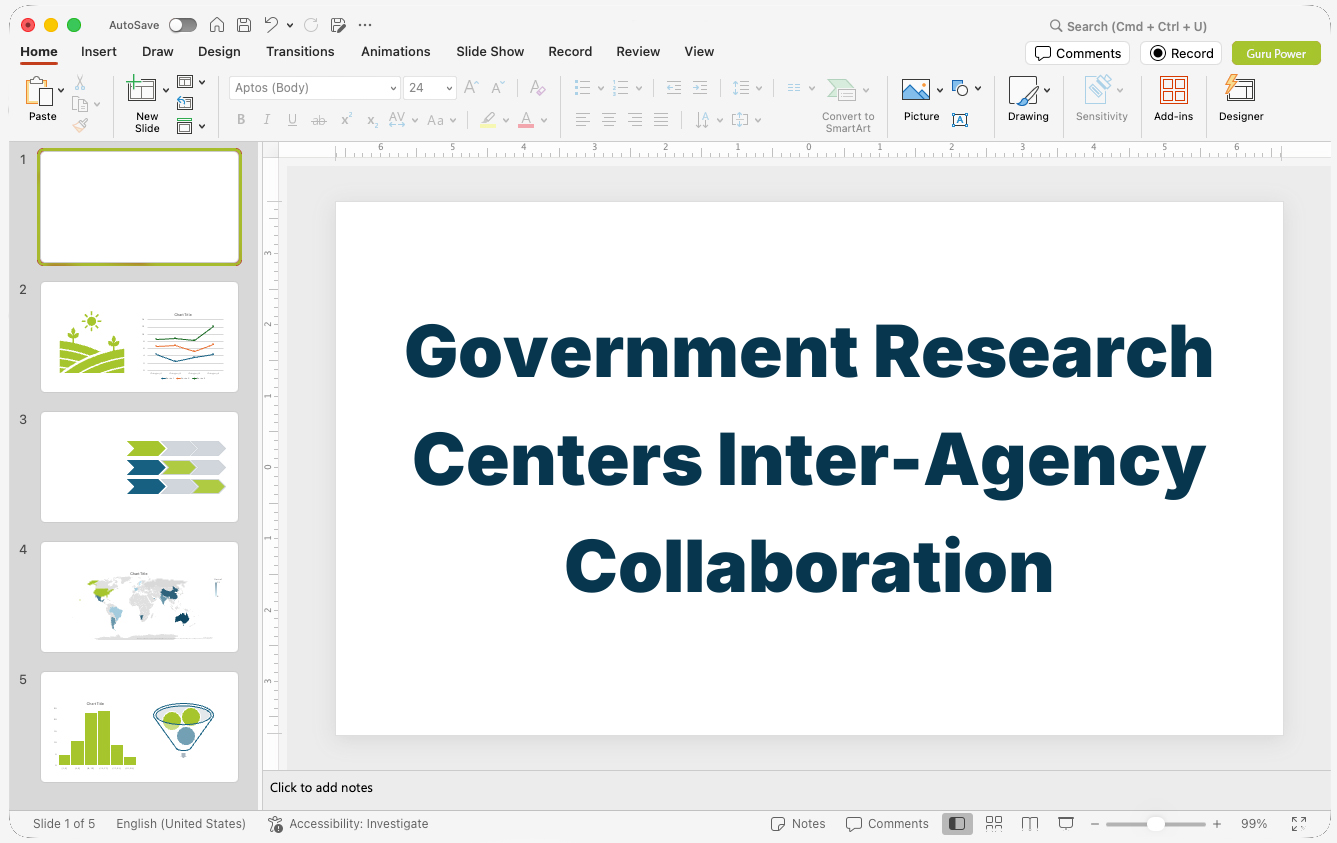This screenshot has height=843, width=1337.
Task: Click the font color swatch
Action: point(526,120)
